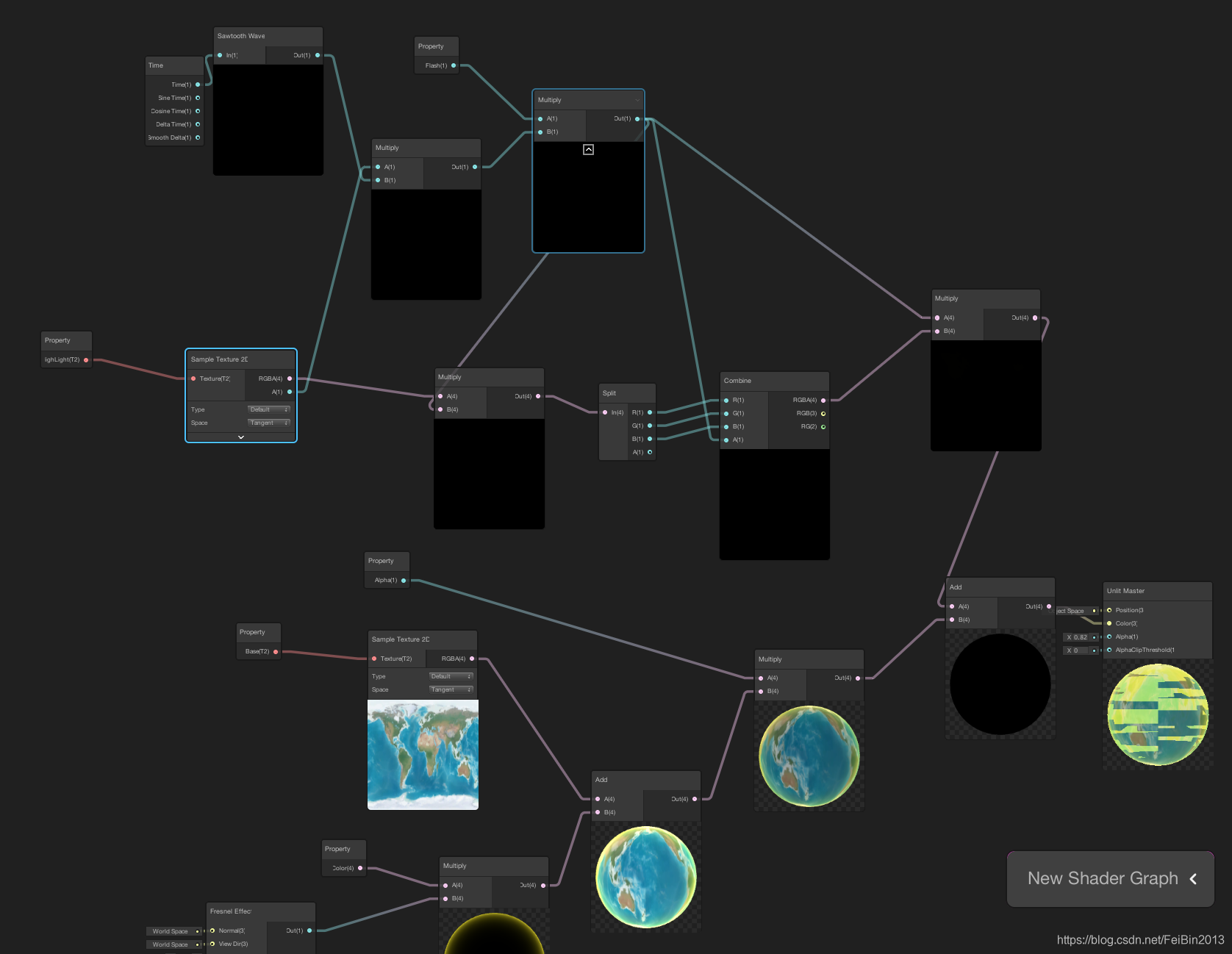Select the Combine node title
Image resolution: width=1232 pixels, height=954 pixels.
point(737,381)
